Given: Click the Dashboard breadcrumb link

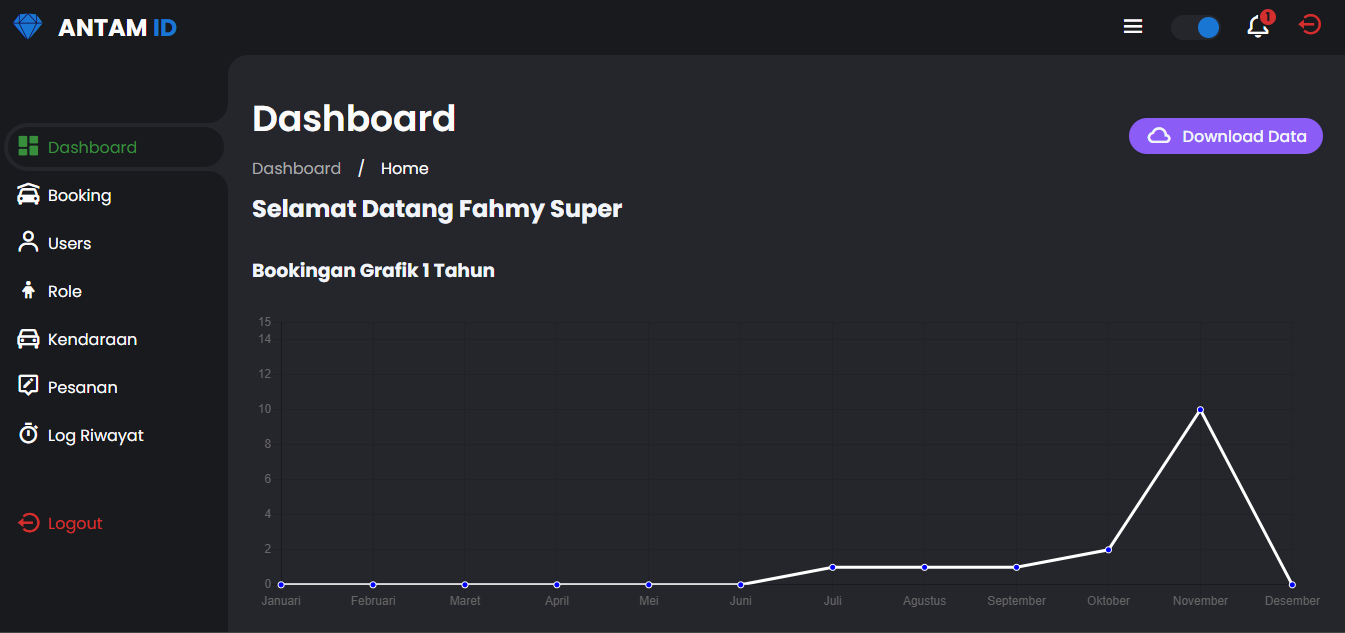Looking at the screenshot, I should click(296, 167).
